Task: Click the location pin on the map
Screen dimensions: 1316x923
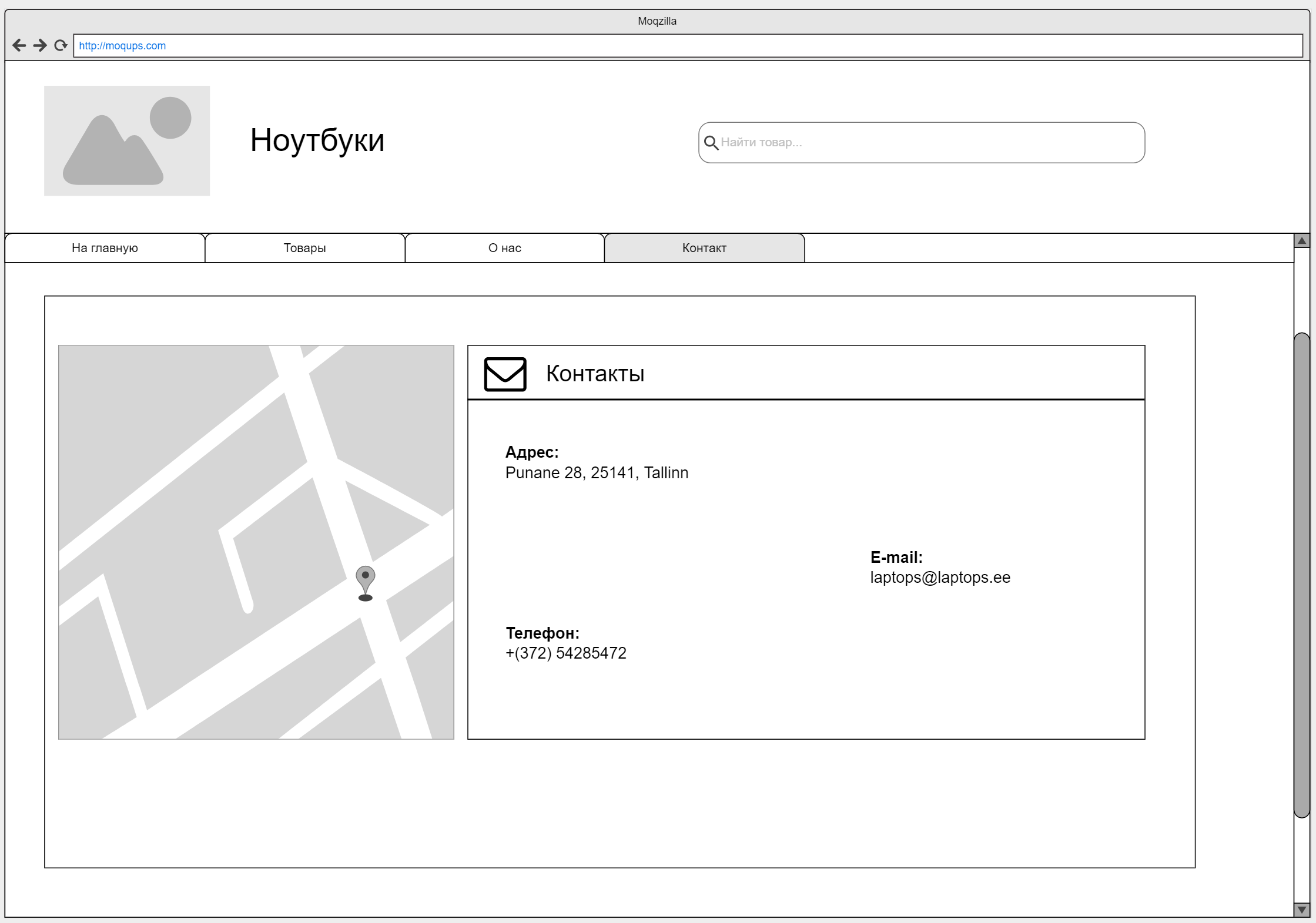Action: [x=366, y=583]
